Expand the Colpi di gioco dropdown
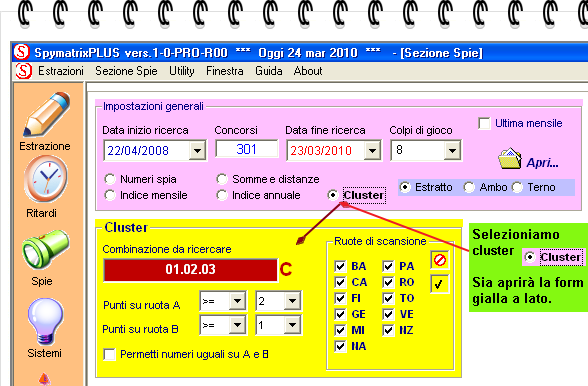Screen dimensions: 588x386 pos(452,150)
